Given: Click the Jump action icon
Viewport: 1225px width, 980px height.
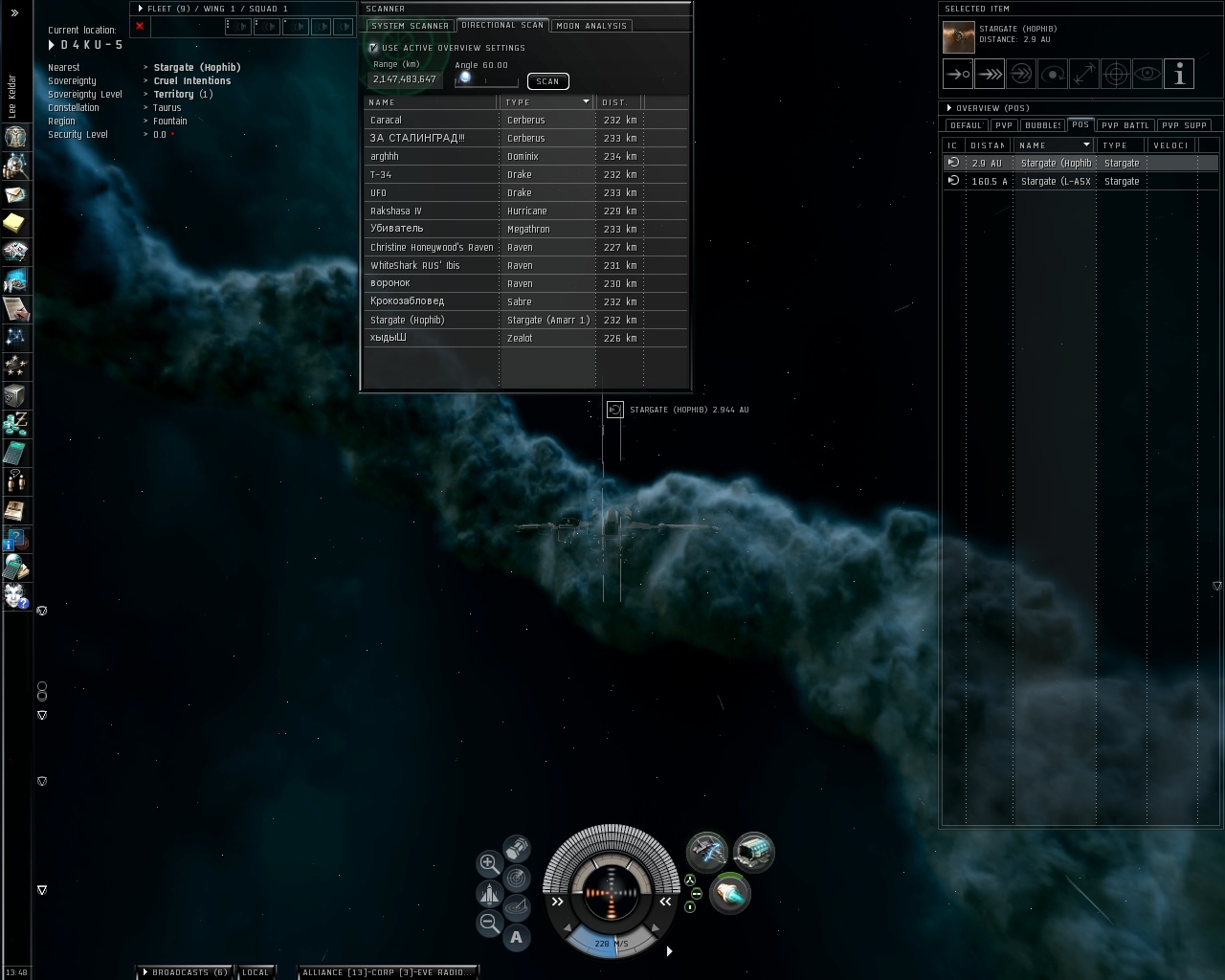Looking at the screenshot, I should [1021, 74].
